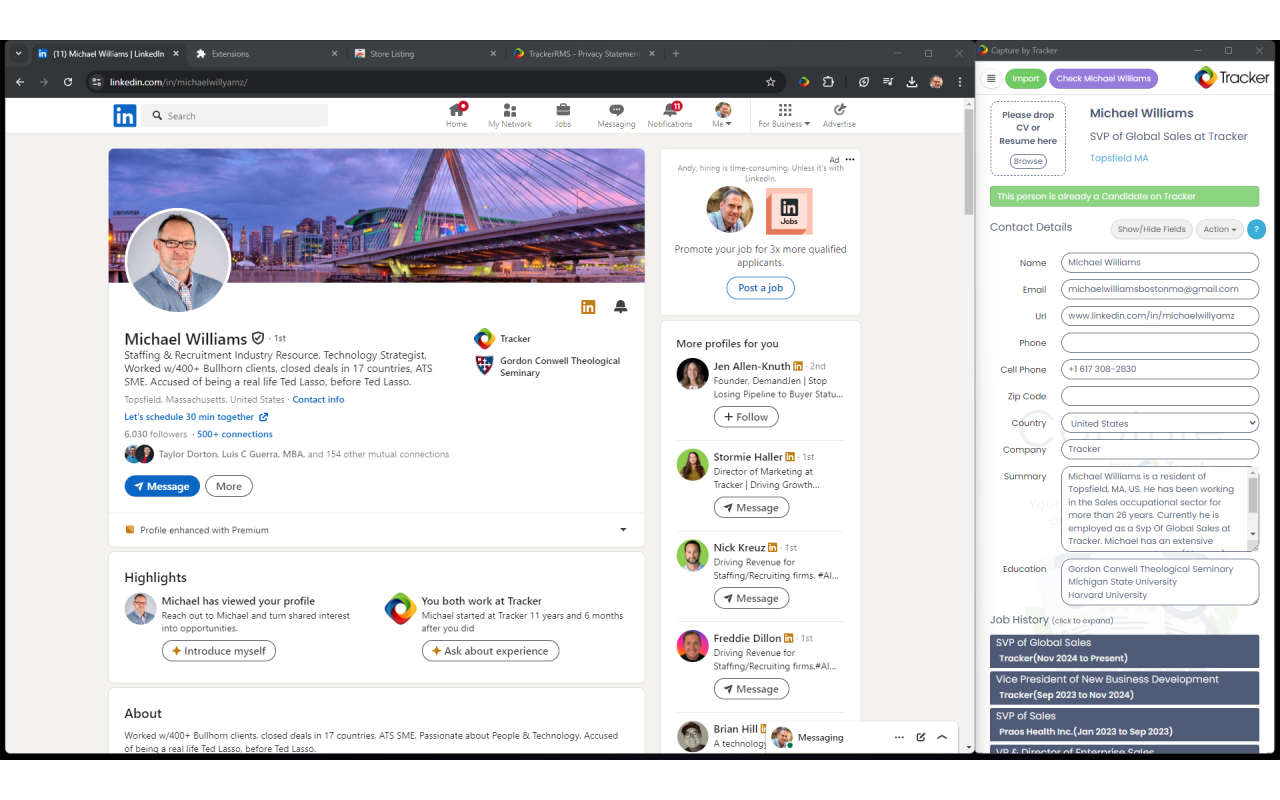Click the Email field in Tracker

pos(1160,289)
